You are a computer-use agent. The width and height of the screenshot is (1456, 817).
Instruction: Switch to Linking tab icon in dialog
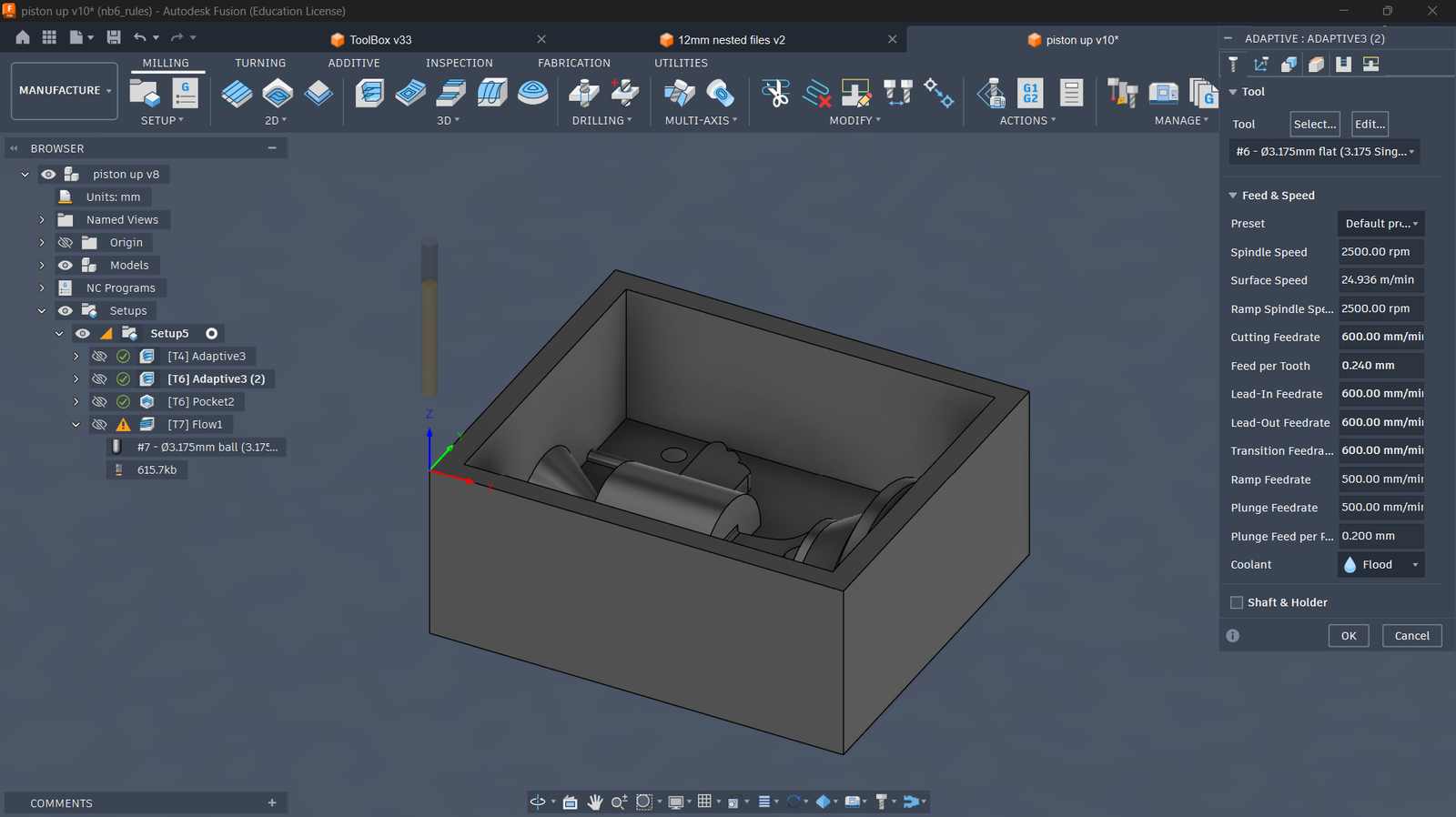pyautogui.click(x=1371, y=64)
